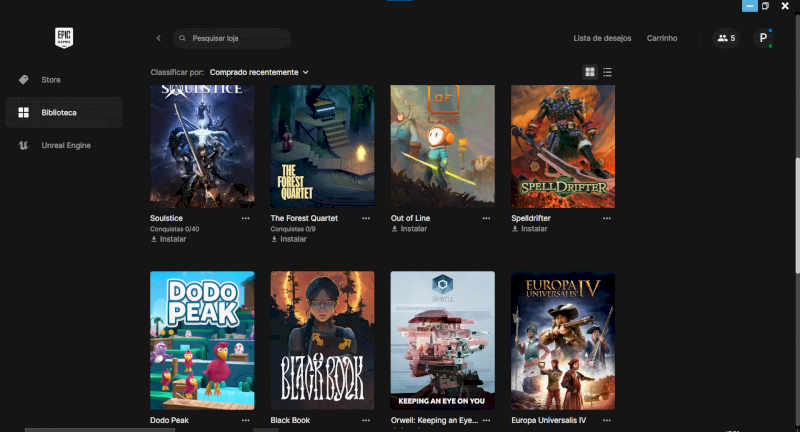Viewport: 800px width, 432px height.
Task: Switch to grid view
Action: (x=590, y=72)
